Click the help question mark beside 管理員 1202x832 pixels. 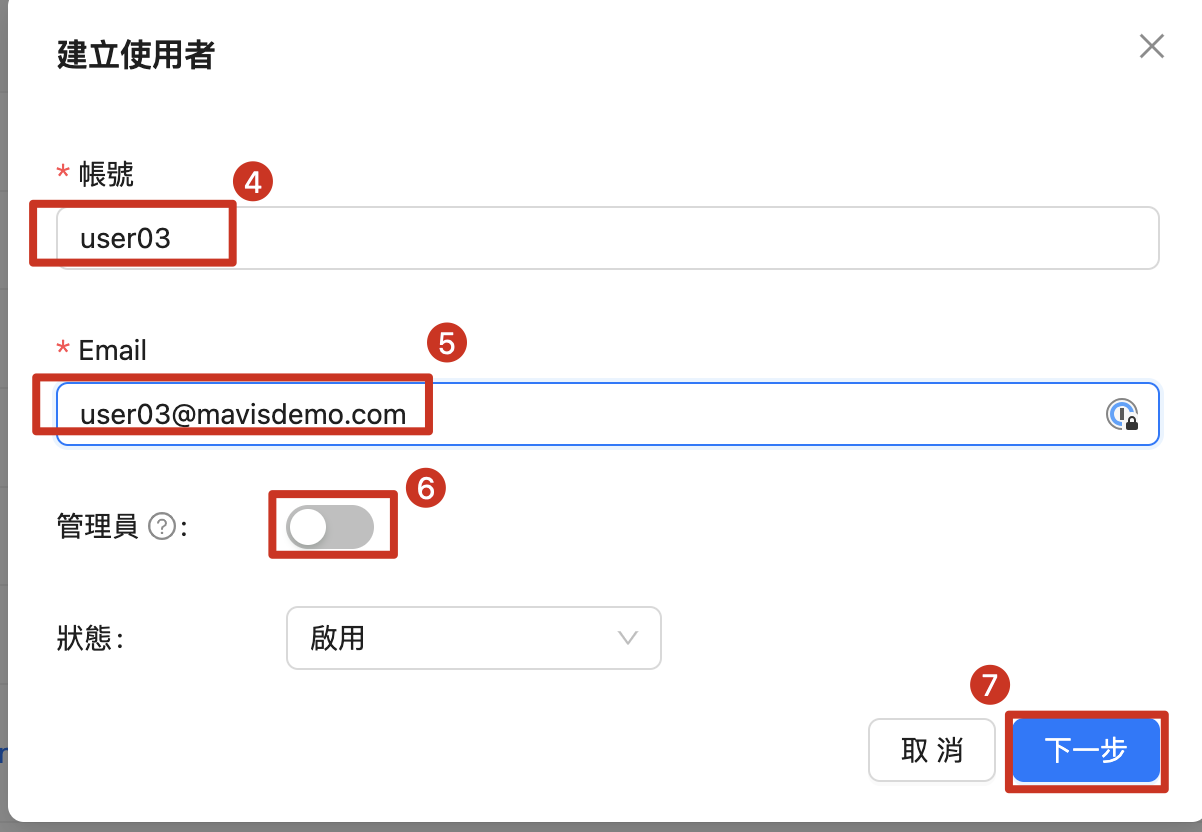coord(161,526)
